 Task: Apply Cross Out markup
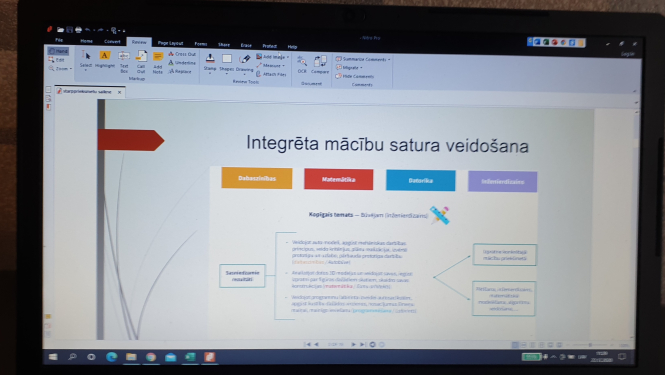(x=182, y=54)
